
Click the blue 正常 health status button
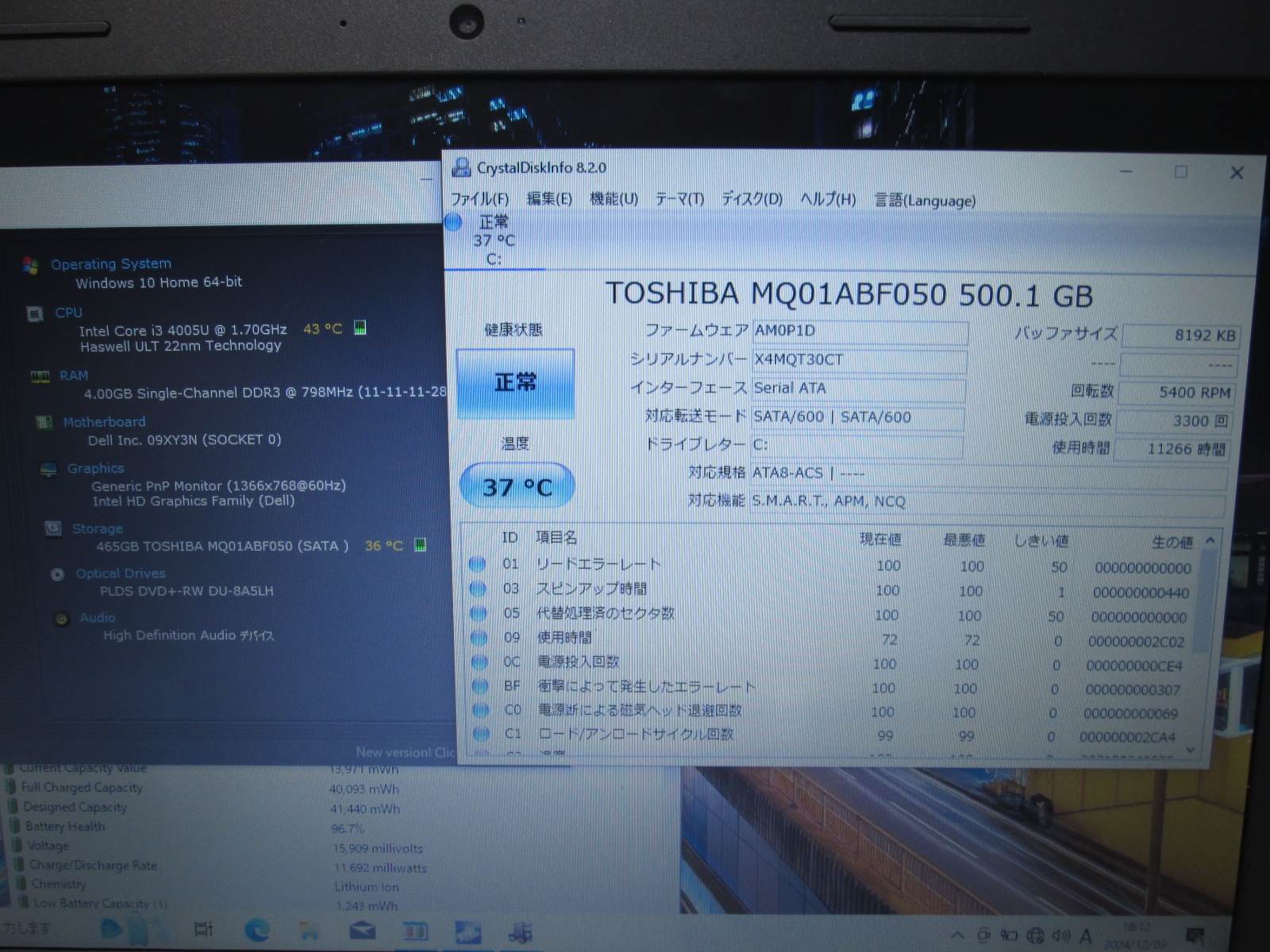coord(515,383)
